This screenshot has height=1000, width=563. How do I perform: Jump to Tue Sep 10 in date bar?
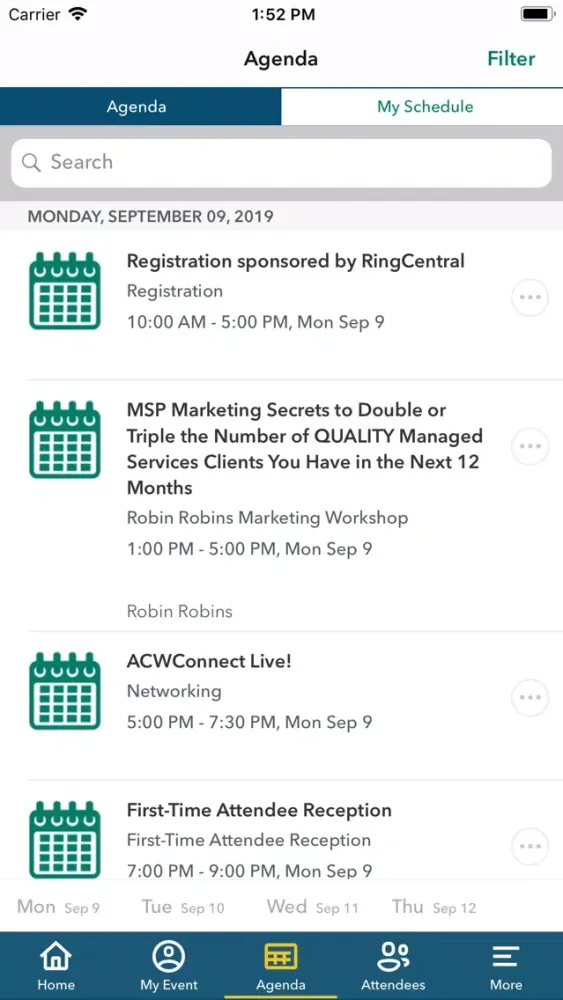coord(182,906)
